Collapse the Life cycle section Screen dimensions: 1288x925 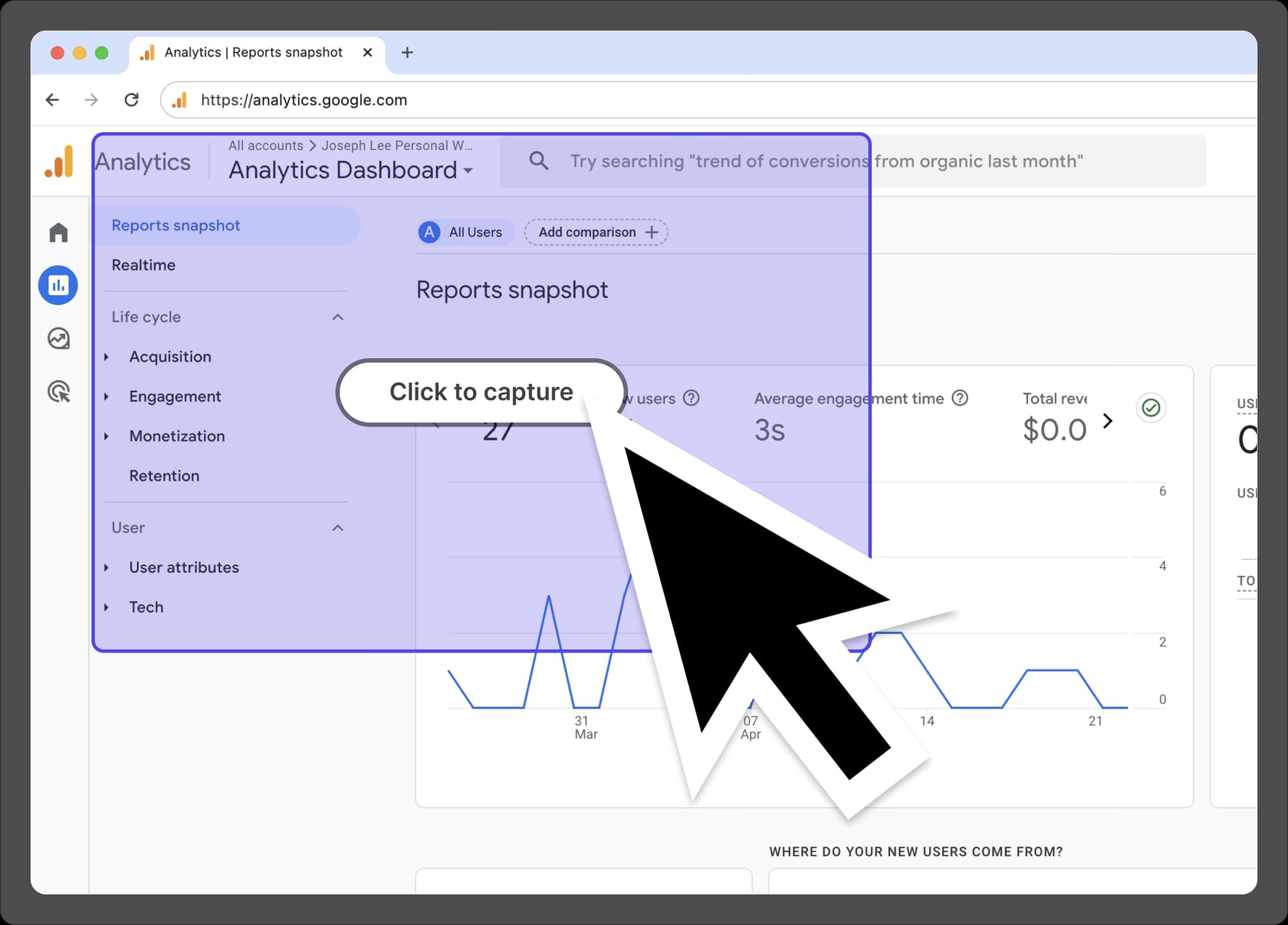337,317
